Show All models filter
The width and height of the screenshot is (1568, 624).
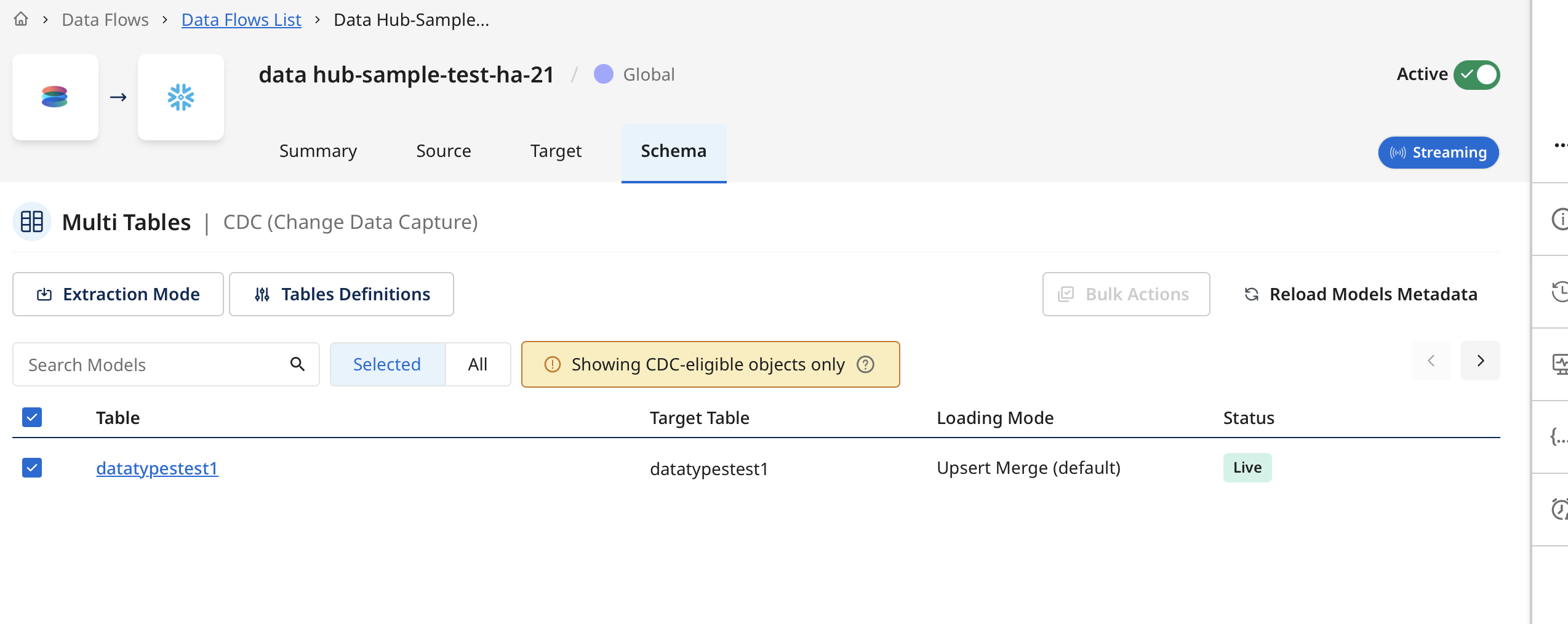[478, 364]
